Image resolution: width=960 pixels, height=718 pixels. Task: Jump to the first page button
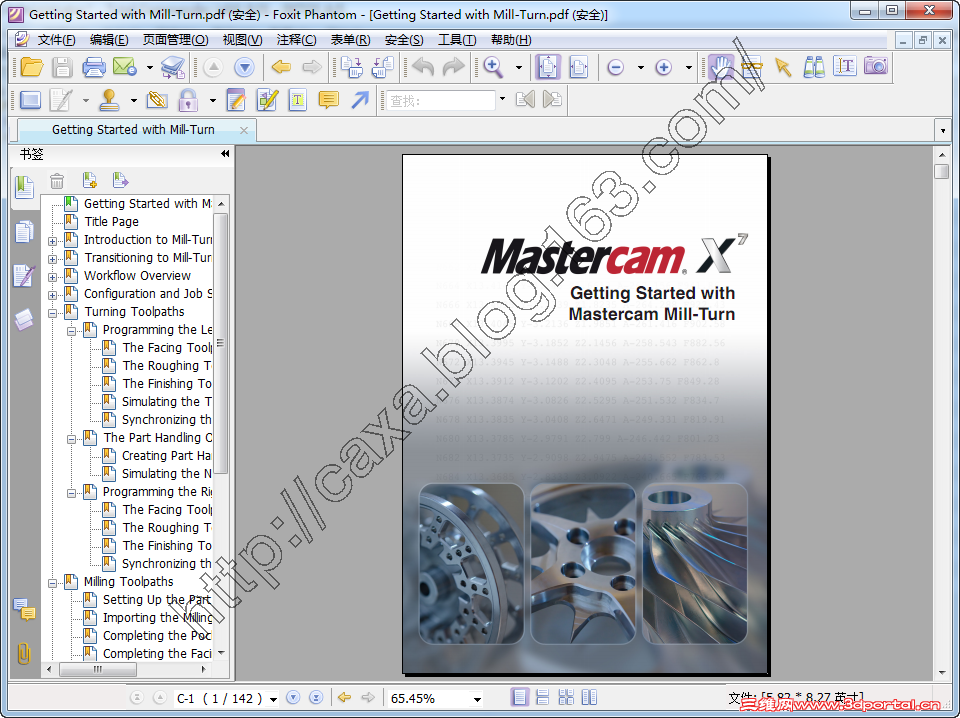[137, 697]
